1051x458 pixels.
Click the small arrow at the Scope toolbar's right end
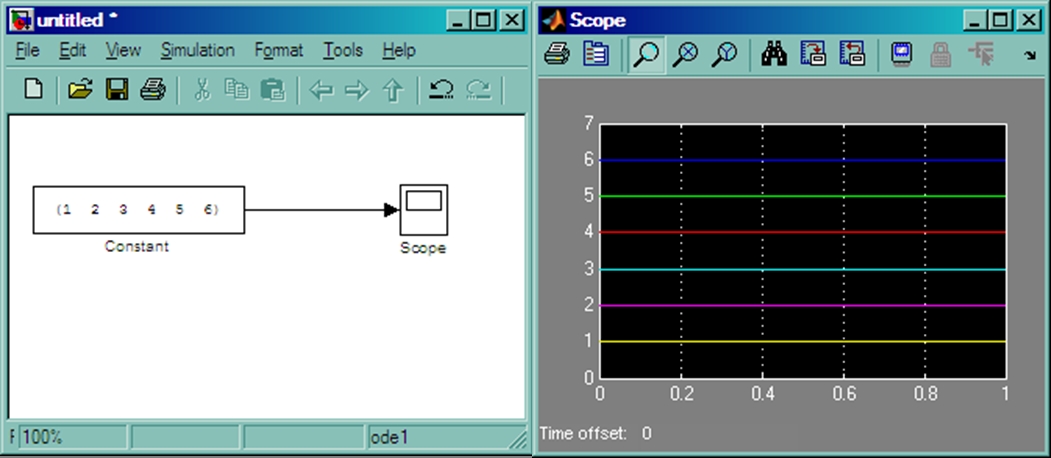[x=1029, y=55]
